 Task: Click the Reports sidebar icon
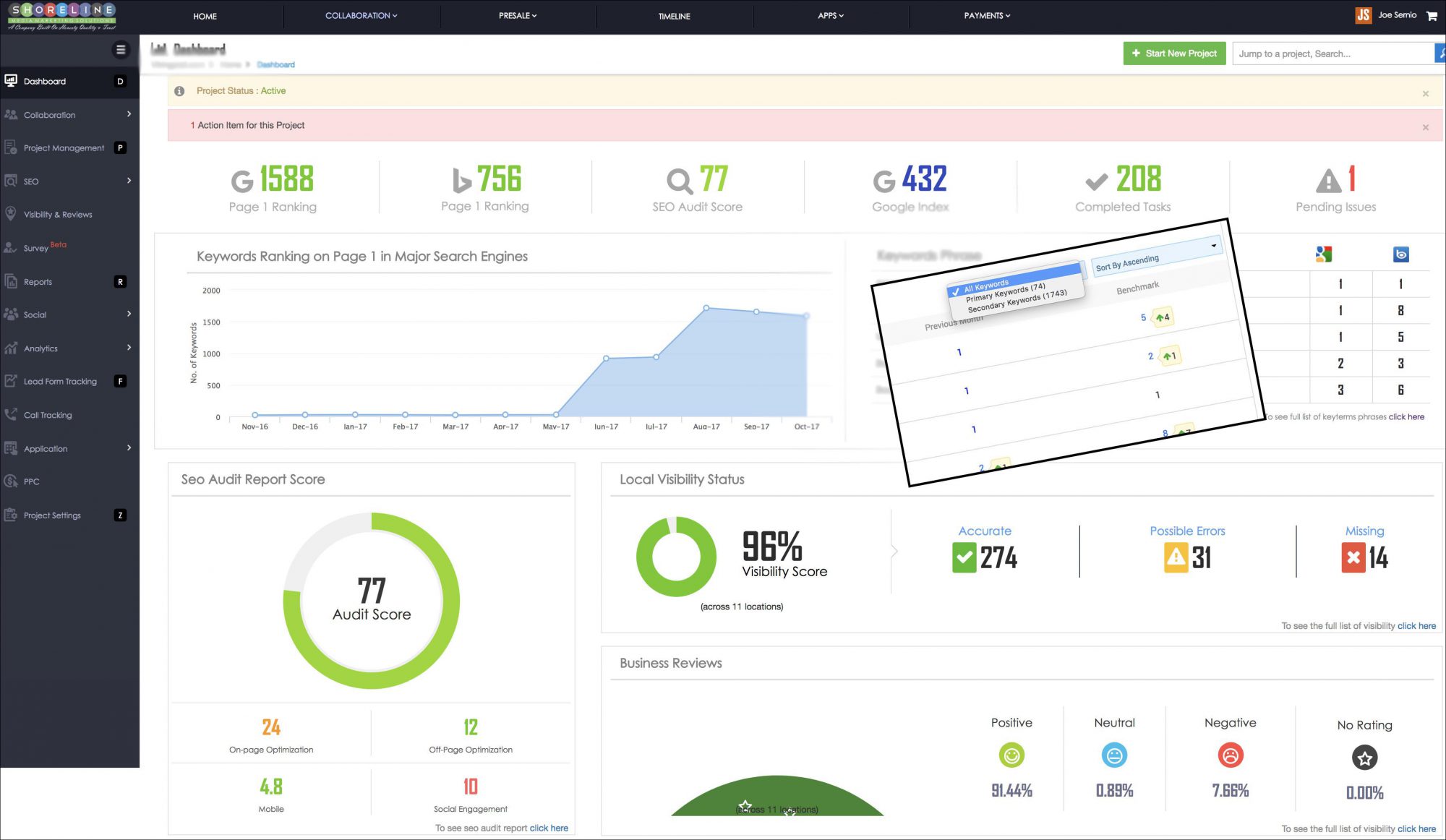11,281
